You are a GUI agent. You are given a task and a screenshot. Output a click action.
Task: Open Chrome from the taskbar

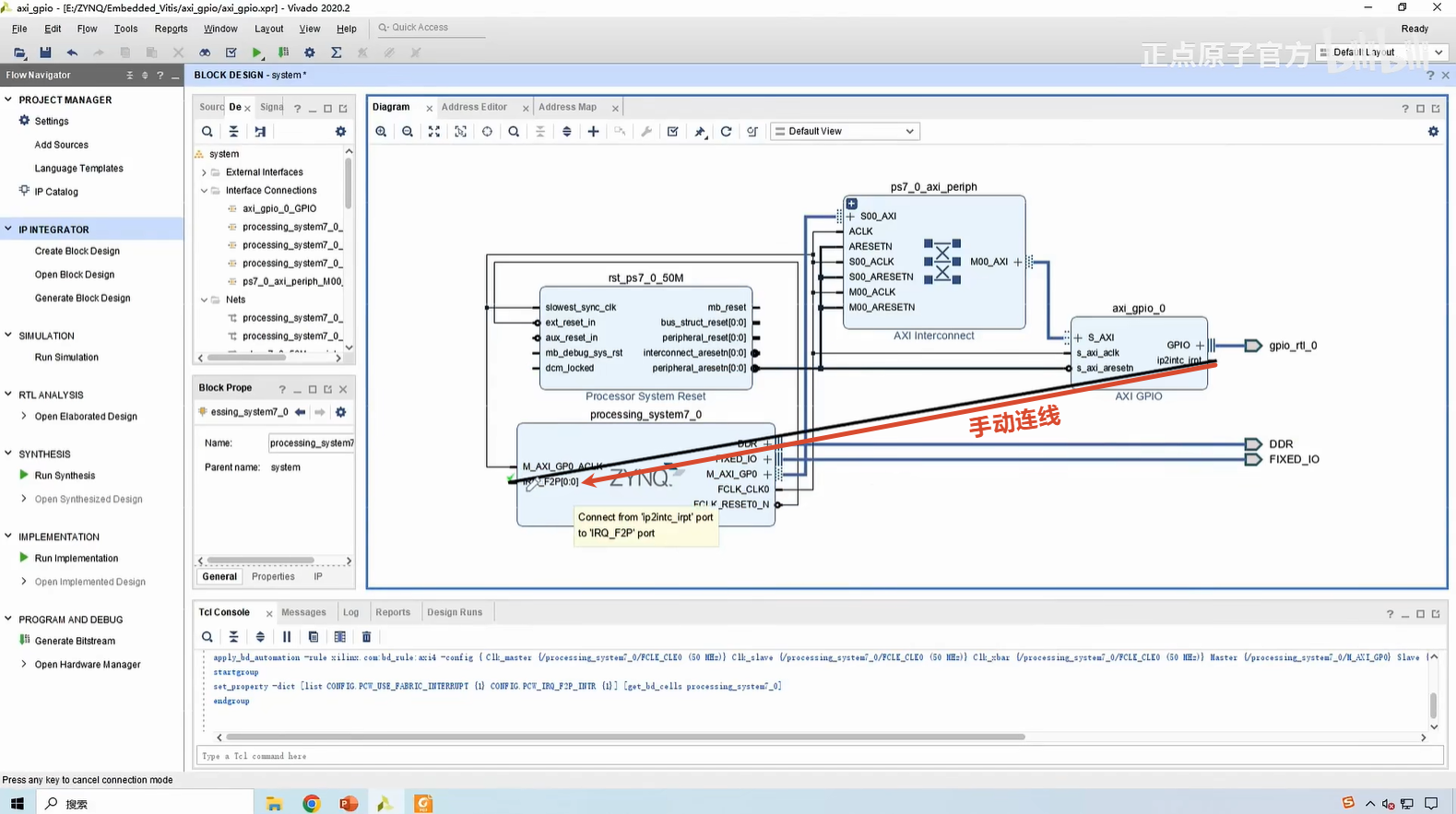click(312, 803)
